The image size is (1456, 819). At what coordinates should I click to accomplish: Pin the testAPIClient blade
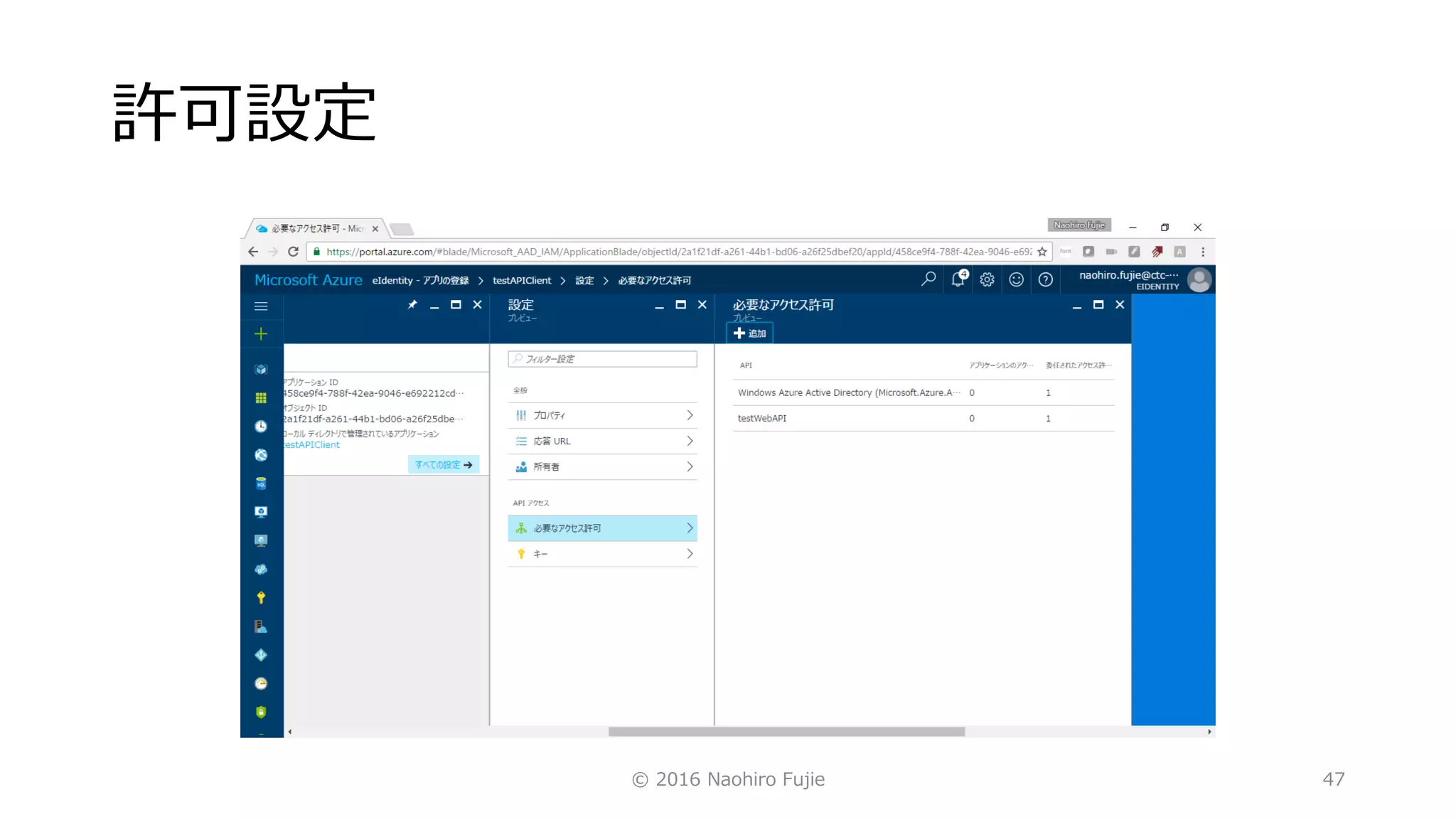tap(412, 304)
